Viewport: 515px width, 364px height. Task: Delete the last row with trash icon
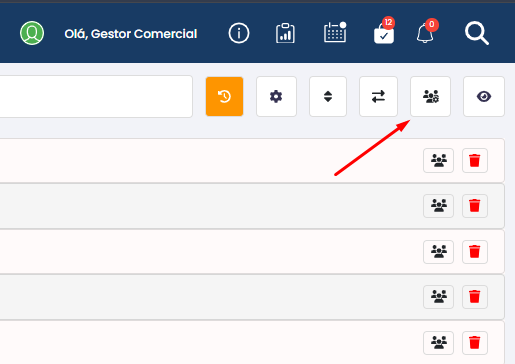coord(475,343)
